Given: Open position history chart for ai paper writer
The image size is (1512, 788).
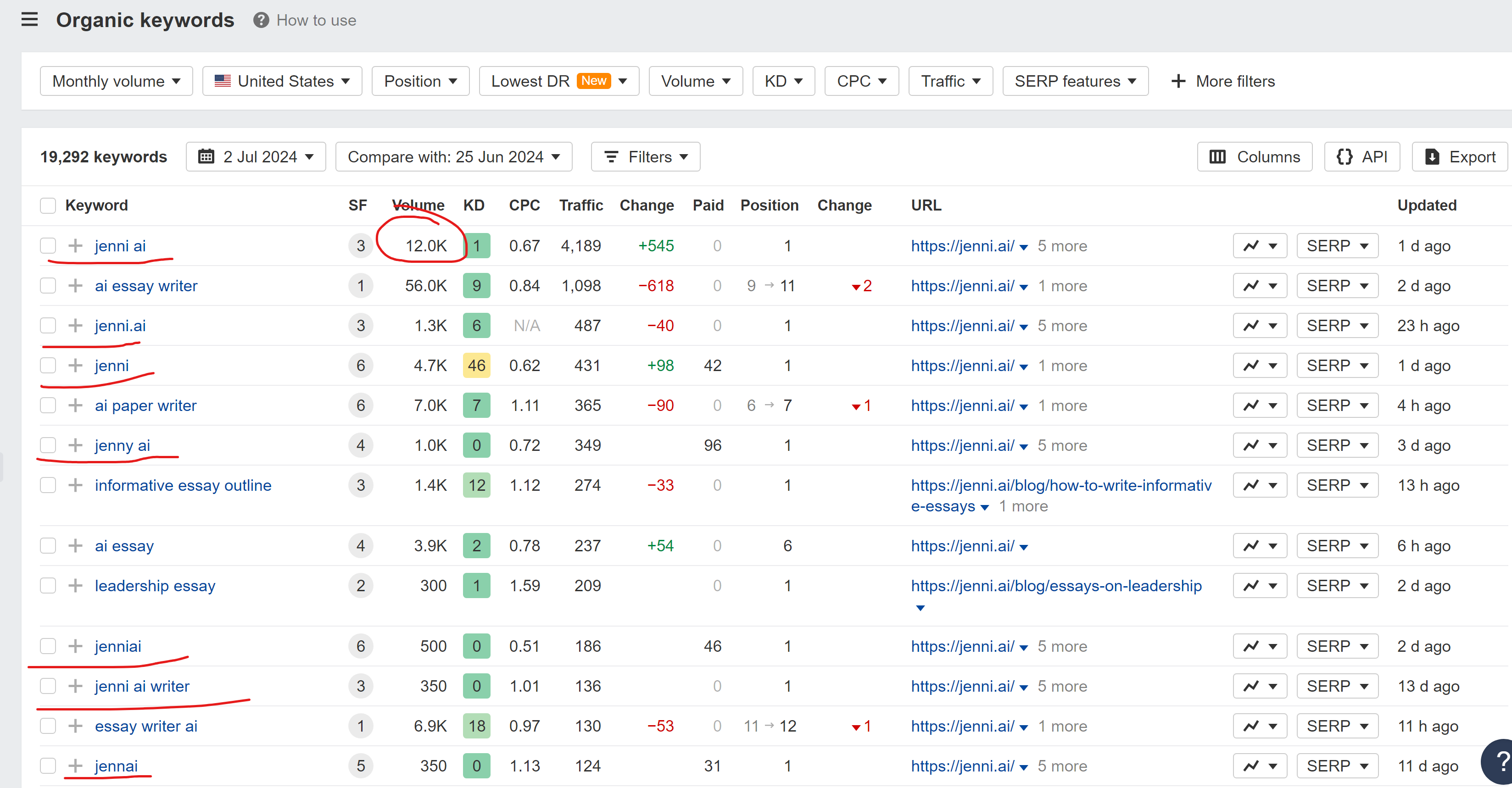Looking at the screenshot, I should point(1260,405).
